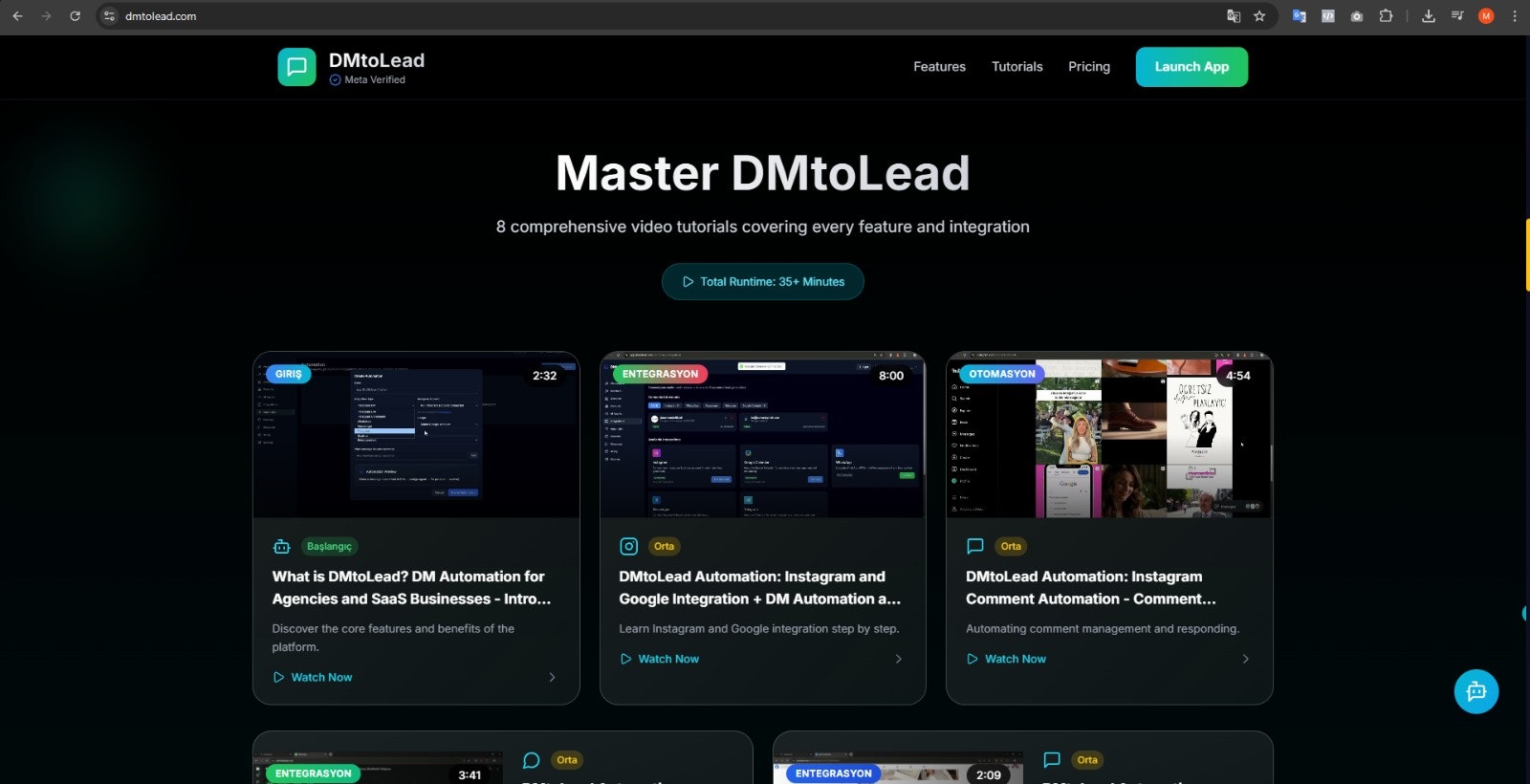The image size is (1530, 784).
Task: Click Orta badge on Comment Automation card
Action: [1011, 547]
